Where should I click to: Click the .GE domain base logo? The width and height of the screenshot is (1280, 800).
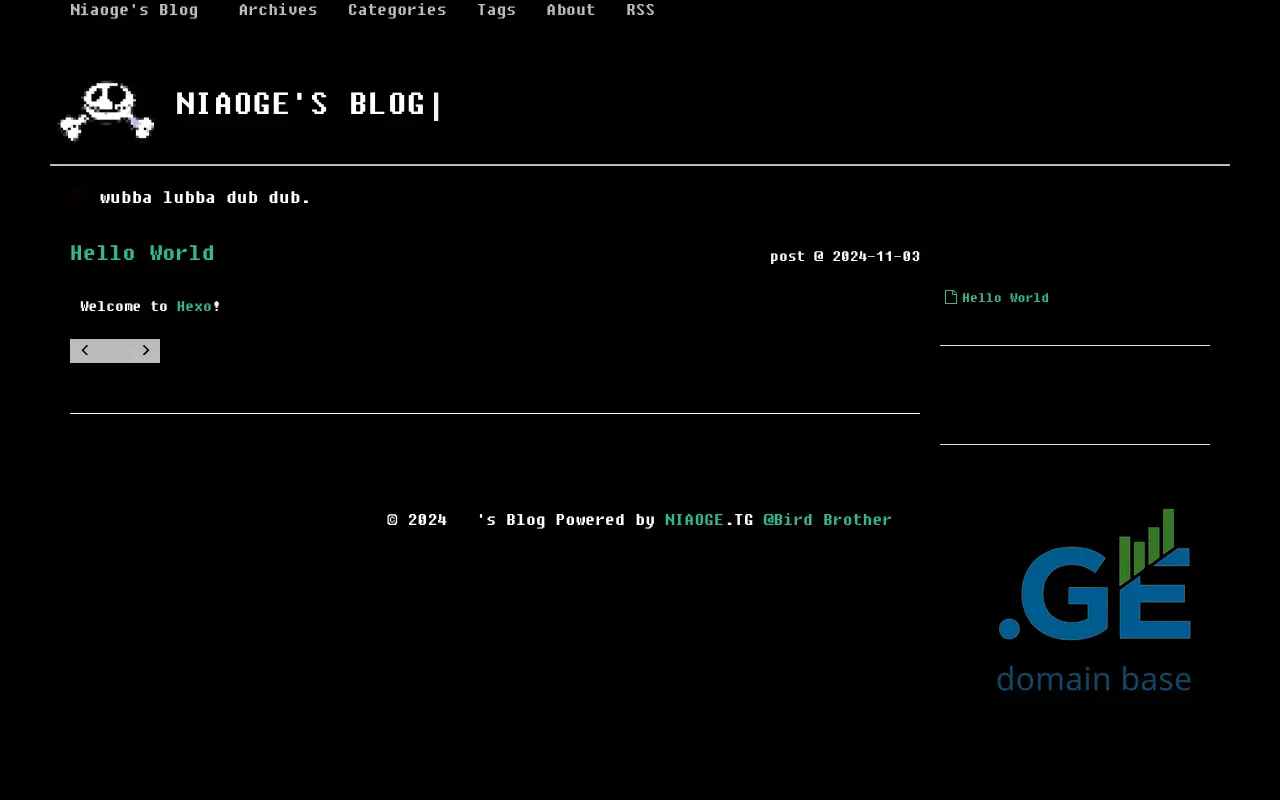[1094, 600]
